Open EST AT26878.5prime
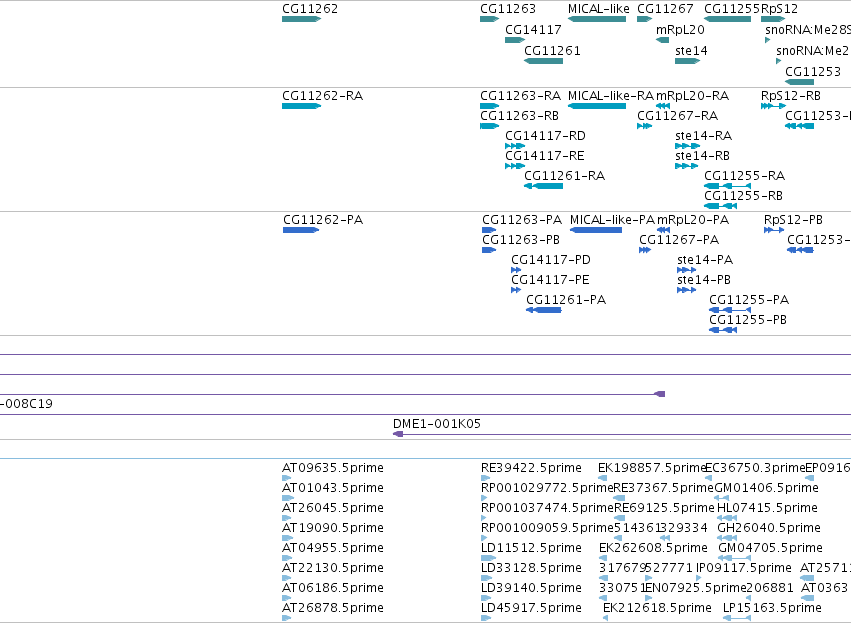Screen dimensions: 851x623 [333, 608]
